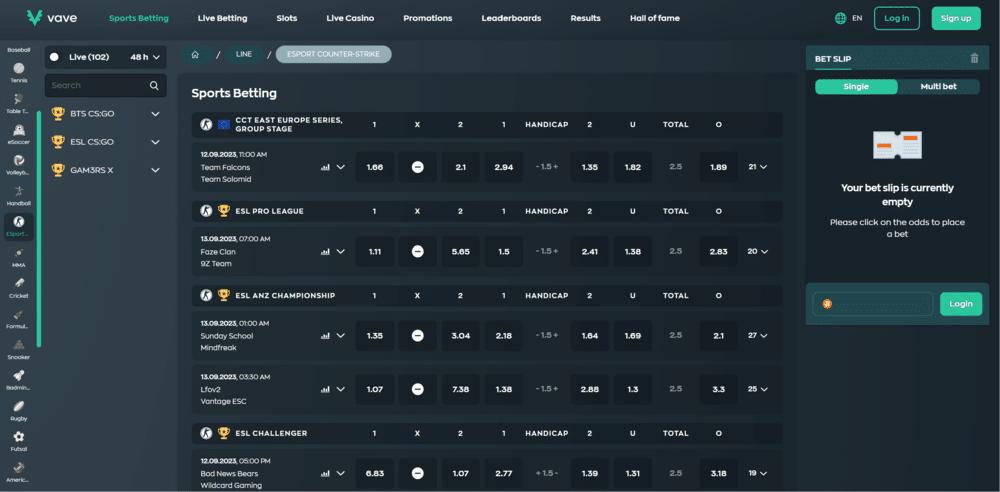
Task: Open the Promotions menu
Action: [x=428, y=18]
